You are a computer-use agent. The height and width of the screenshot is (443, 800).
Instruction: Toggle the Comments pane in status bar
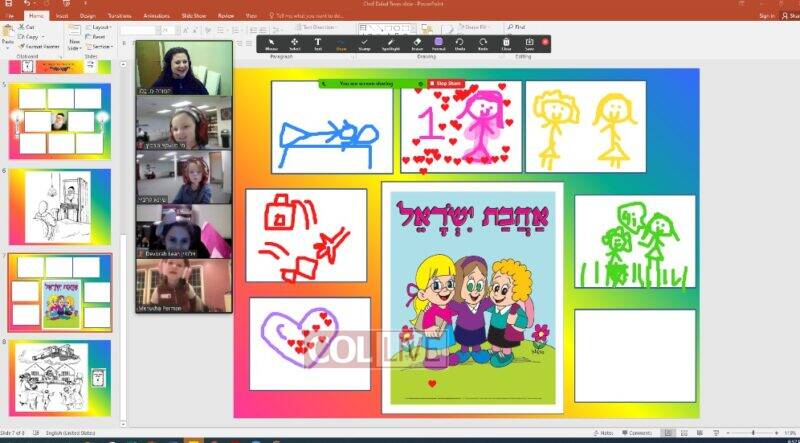click(x=637, y=433)
